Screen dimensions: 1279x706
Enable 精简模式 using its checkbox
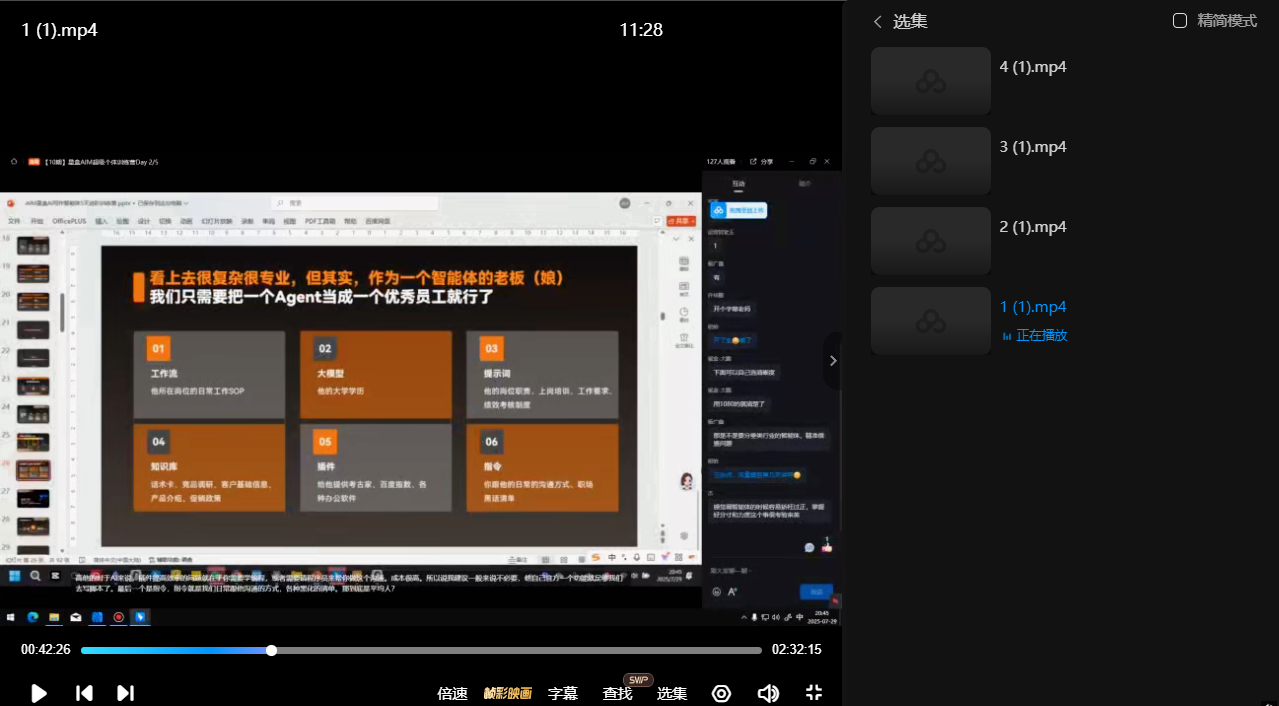tap(1180, 20)
